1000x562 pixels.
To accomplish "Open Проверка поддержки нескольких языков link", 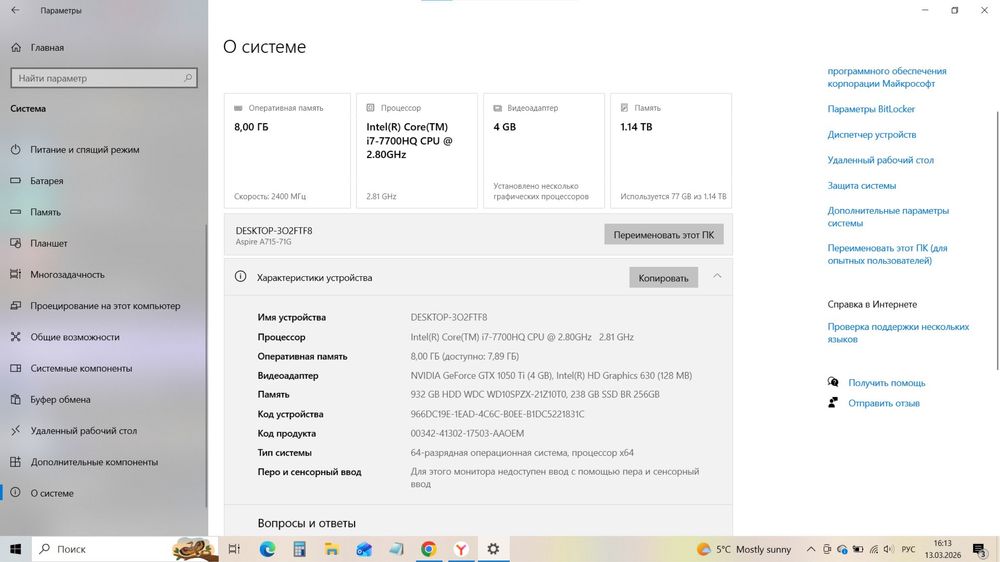I will 898,333.
